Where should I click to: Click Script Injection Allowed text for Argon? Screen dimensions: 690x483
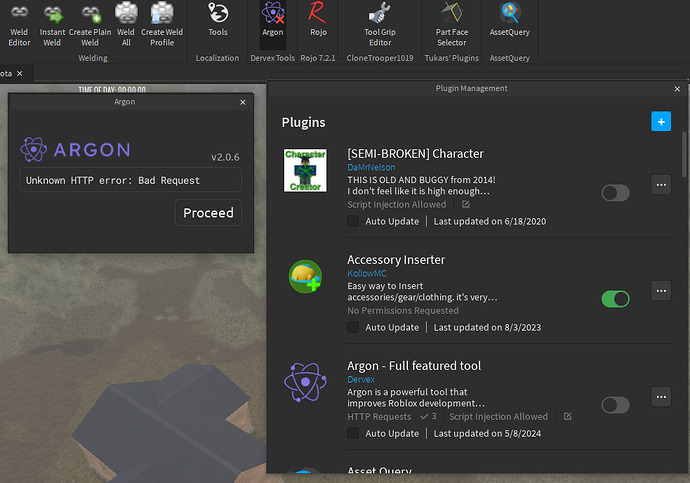tap(498, 416)
